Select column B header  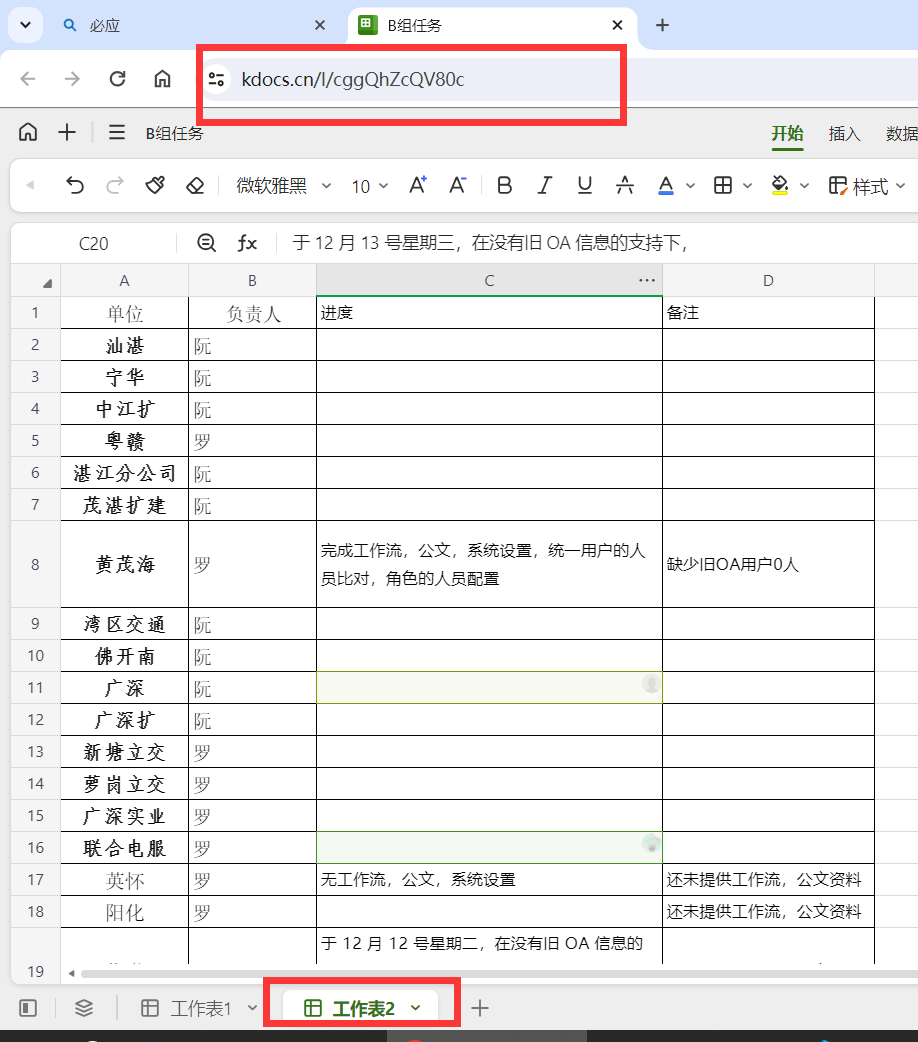pos(252,280)
